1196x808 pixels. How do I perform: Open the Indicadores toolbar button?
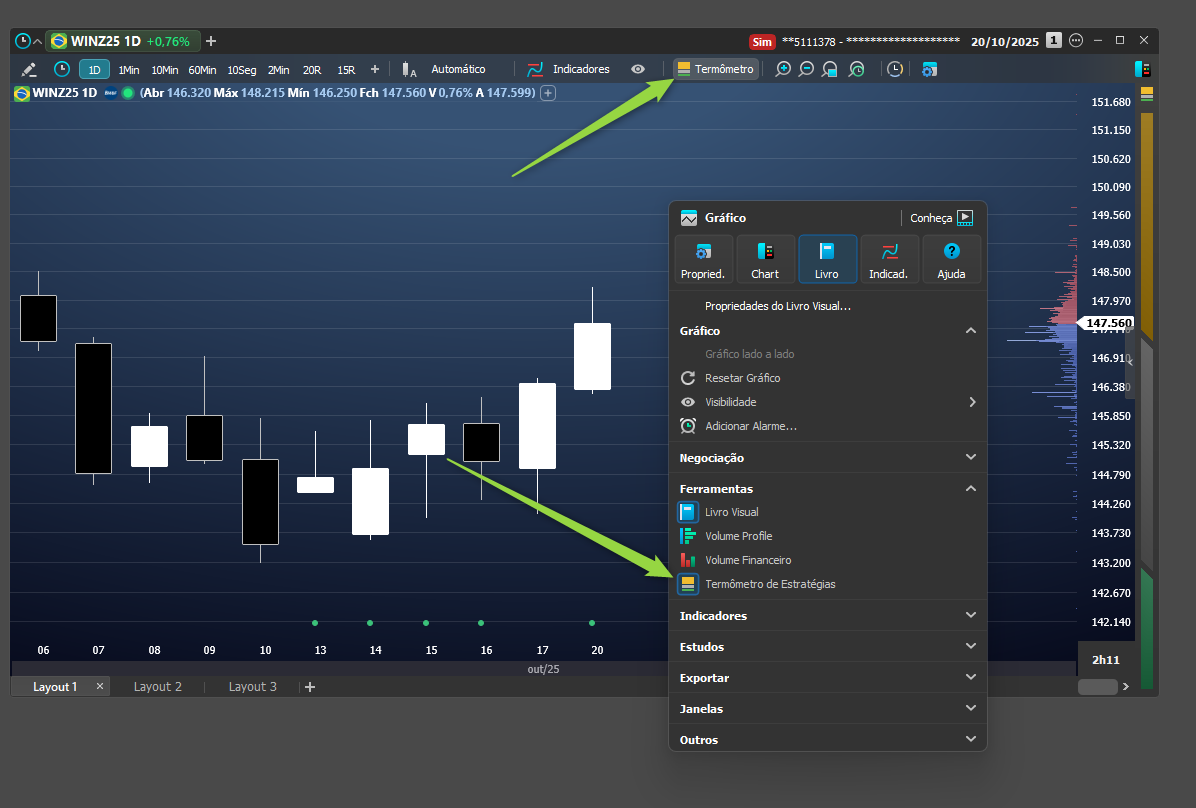568,69
